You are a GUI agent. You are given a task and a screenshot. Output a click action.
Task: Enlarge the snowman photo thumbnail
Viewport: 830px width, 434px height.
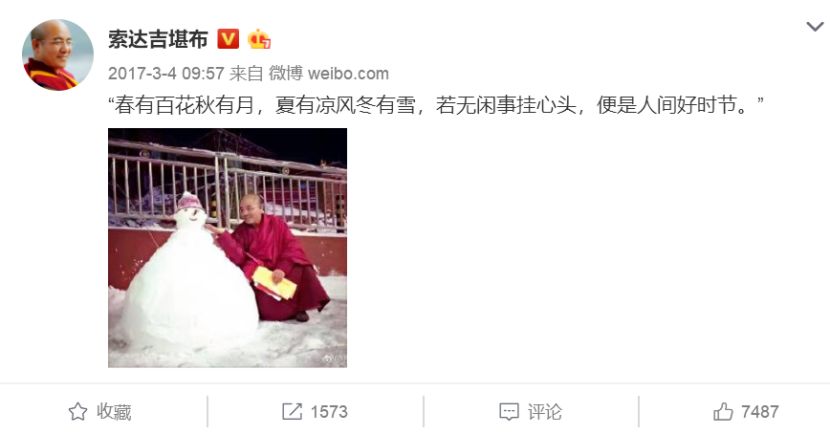(228, 248)
